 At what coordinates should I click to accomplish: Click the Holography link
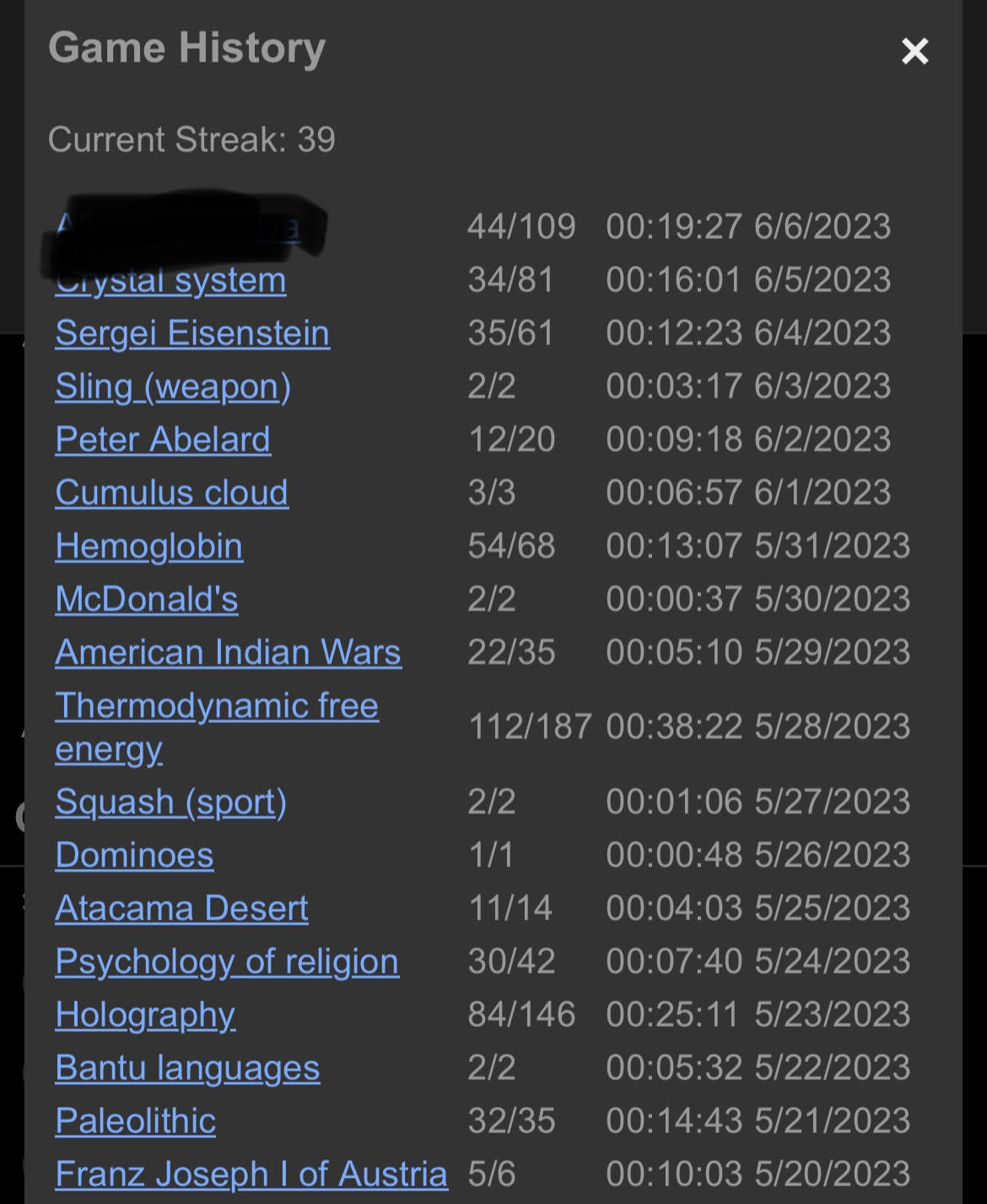145,1015
